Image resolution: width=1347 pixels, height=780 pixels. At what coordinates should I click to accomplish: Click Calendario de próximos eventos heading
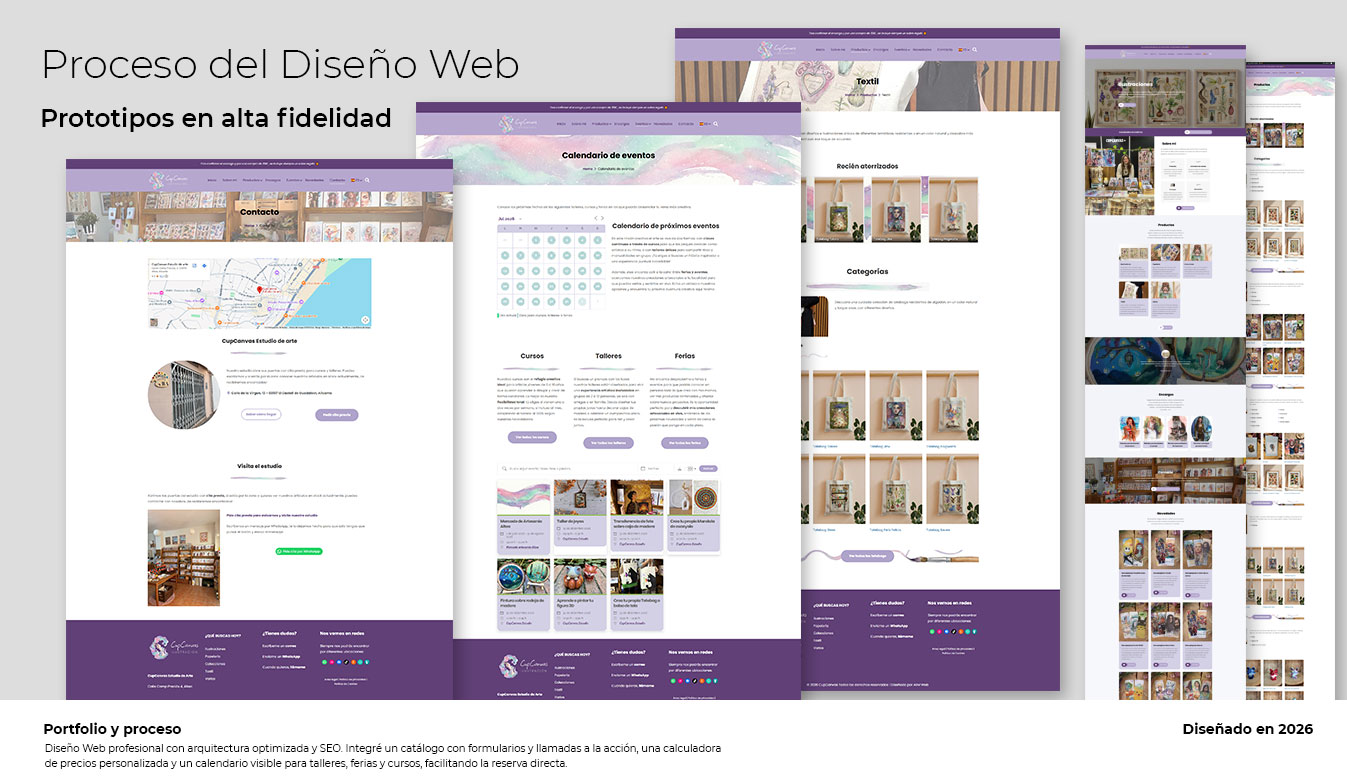pyautogui.click(x=665, y=226)
